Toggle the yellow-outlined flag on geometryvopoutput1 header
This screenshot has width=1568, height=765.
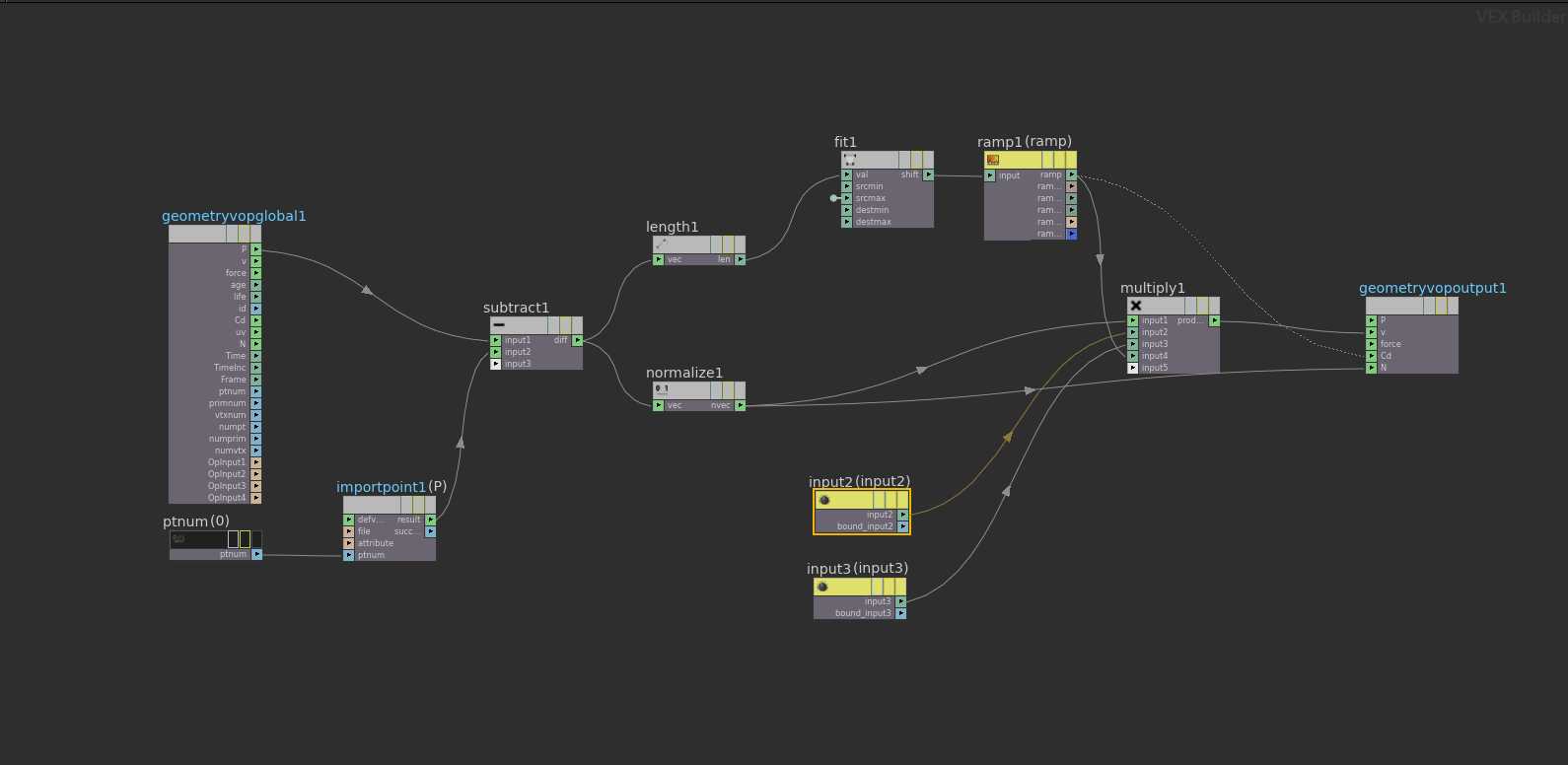coord(1442,306)
